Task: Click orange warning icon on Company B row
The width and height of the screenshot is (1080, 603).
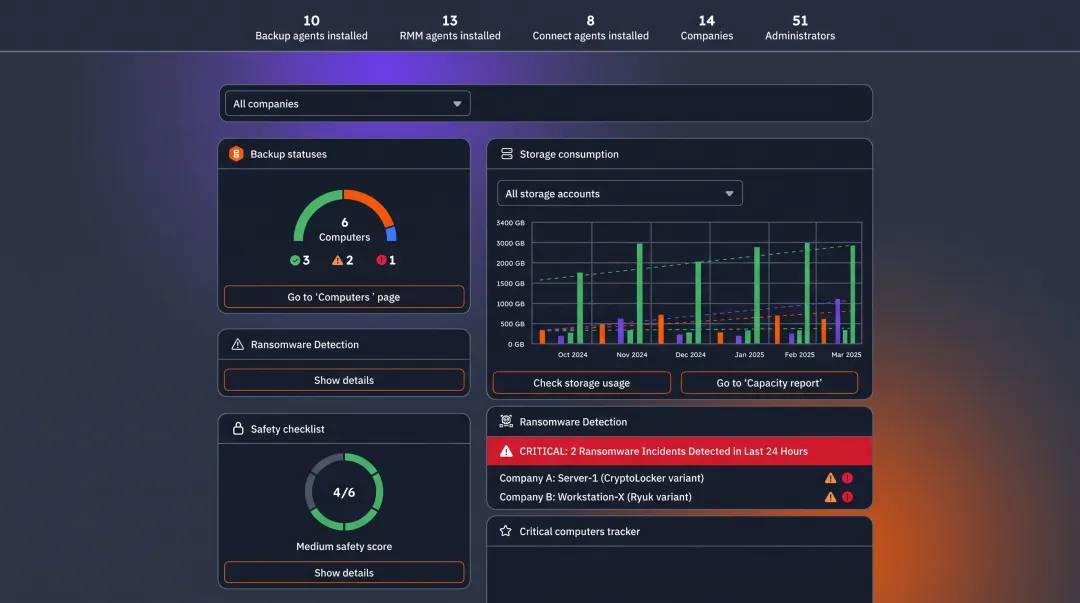Action: (830, 497)
